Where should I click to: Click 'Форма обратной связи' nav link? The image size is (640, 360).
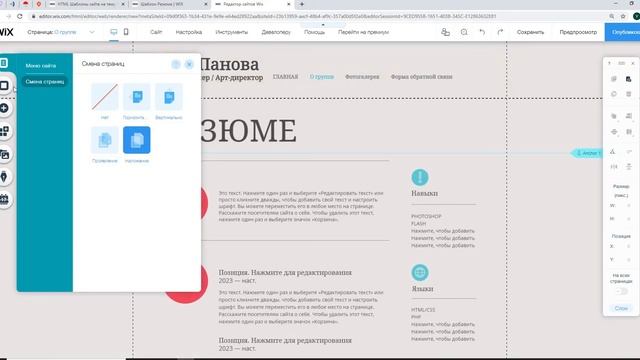421,77
